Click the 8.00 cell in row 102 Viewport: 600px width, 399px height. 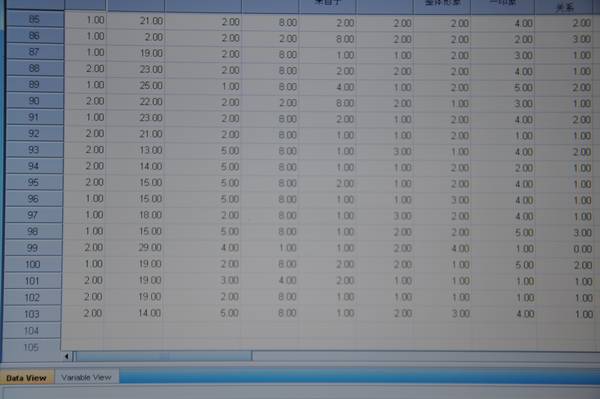tap(271, 297)
